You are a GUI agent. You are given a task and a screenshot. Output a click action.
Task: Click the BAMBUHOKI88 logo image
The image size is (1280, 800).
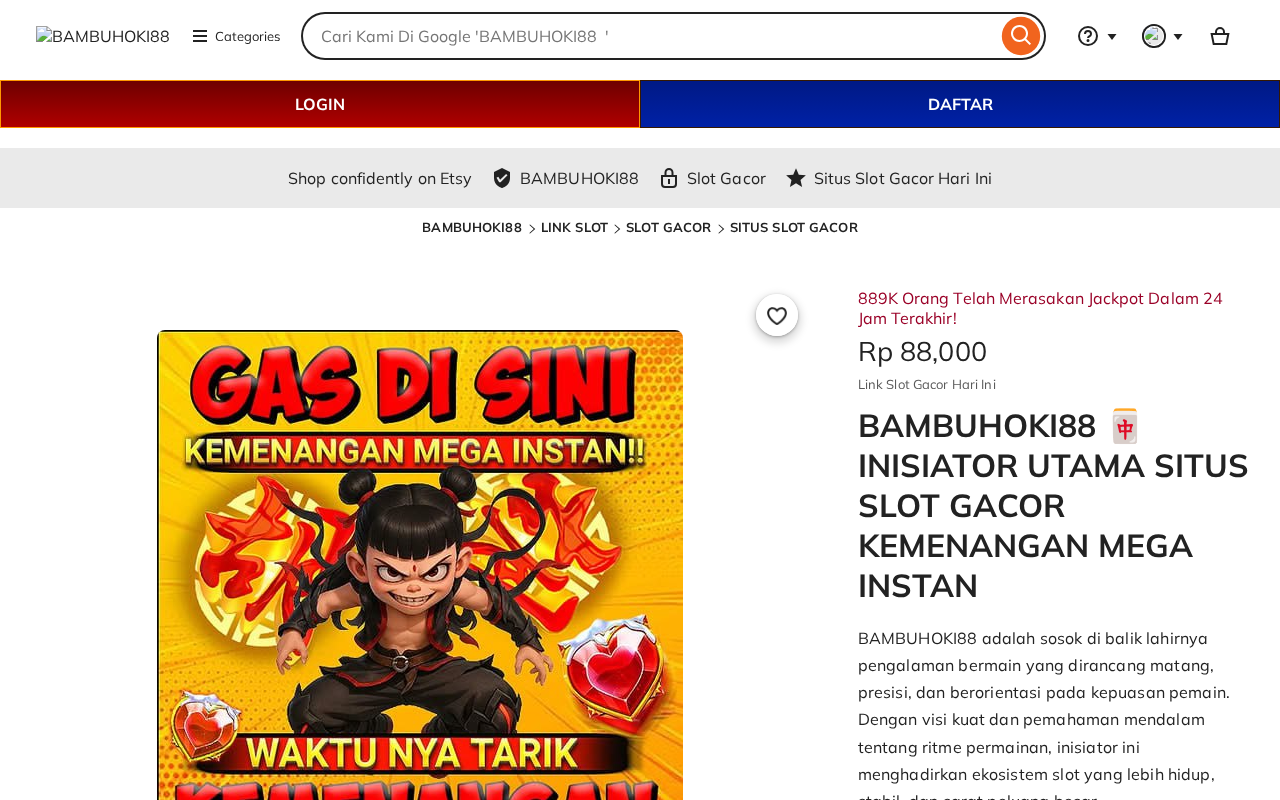click(x=103, y=36)
